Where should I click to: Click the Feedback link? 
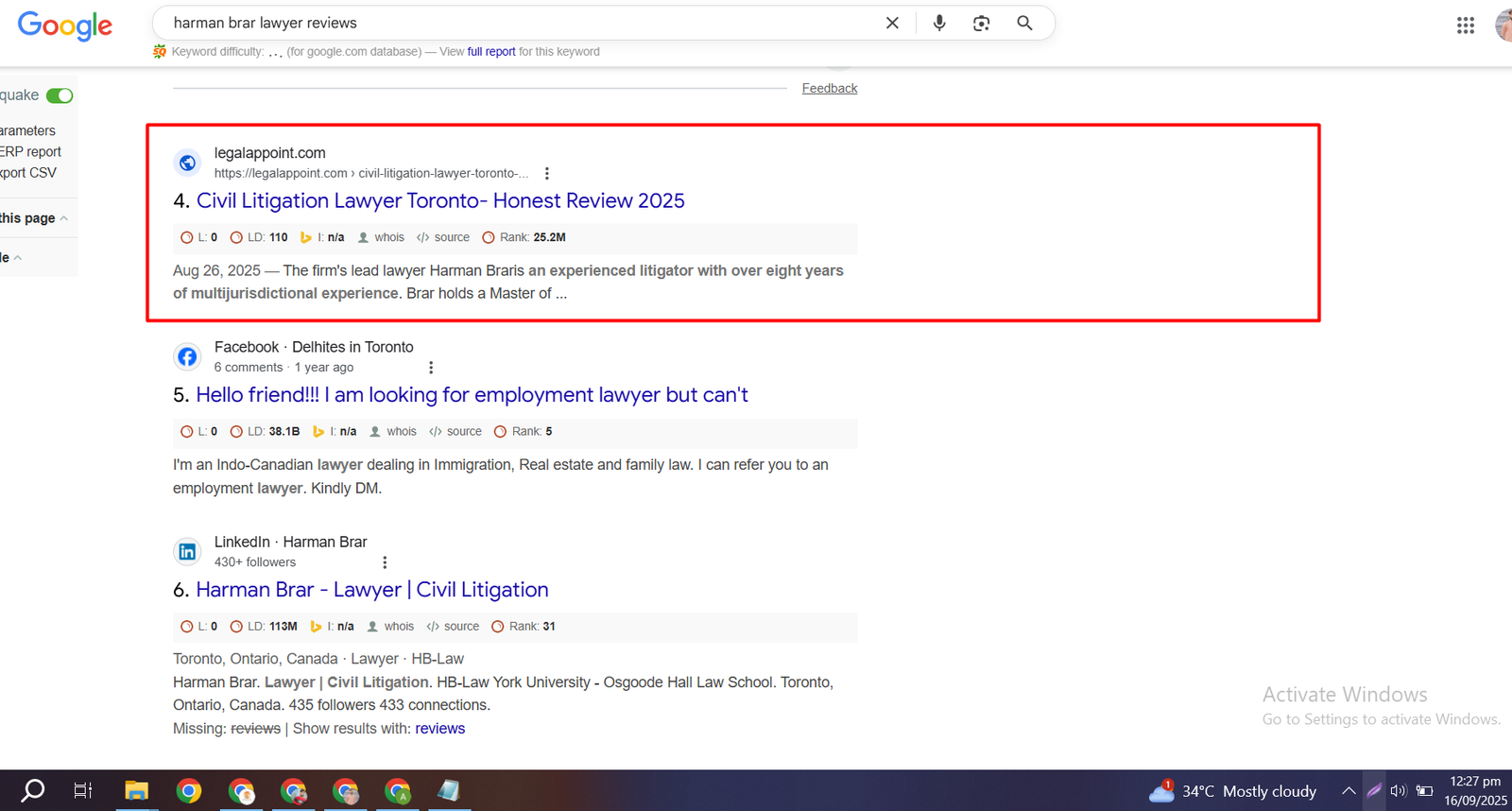coord(829,88)
